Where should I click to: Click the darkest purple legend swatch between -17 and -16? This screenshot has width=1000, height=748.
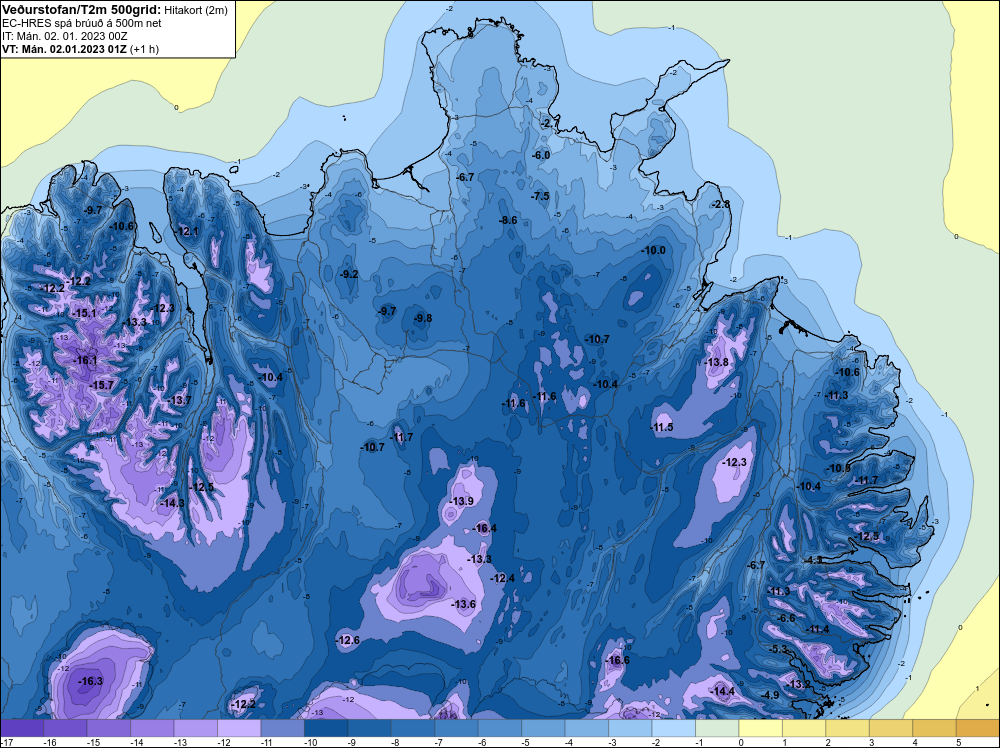22,728
